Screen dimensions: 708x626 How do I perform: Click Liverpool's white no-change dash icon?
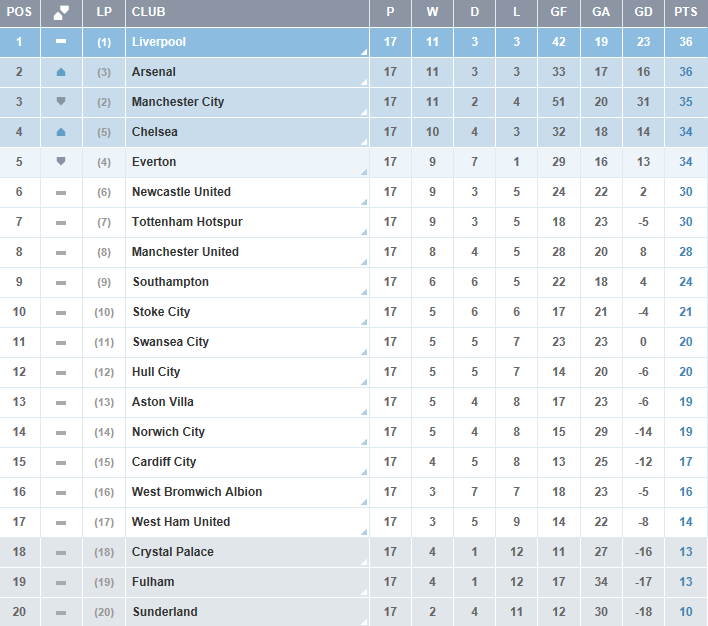point(61,42)
